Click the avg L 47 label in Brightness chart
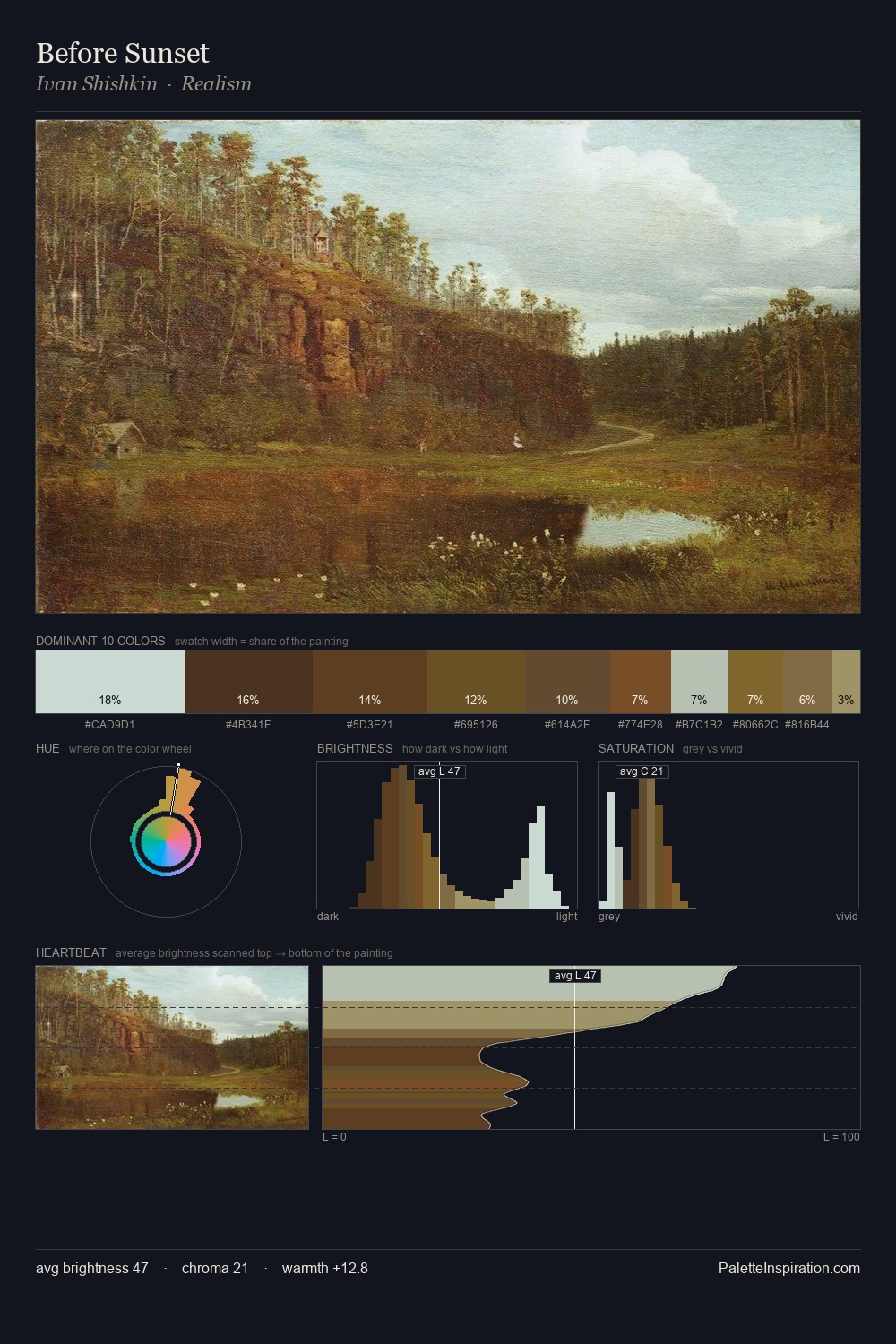This screenshot has width=896, height=1344. coord(439,771)
